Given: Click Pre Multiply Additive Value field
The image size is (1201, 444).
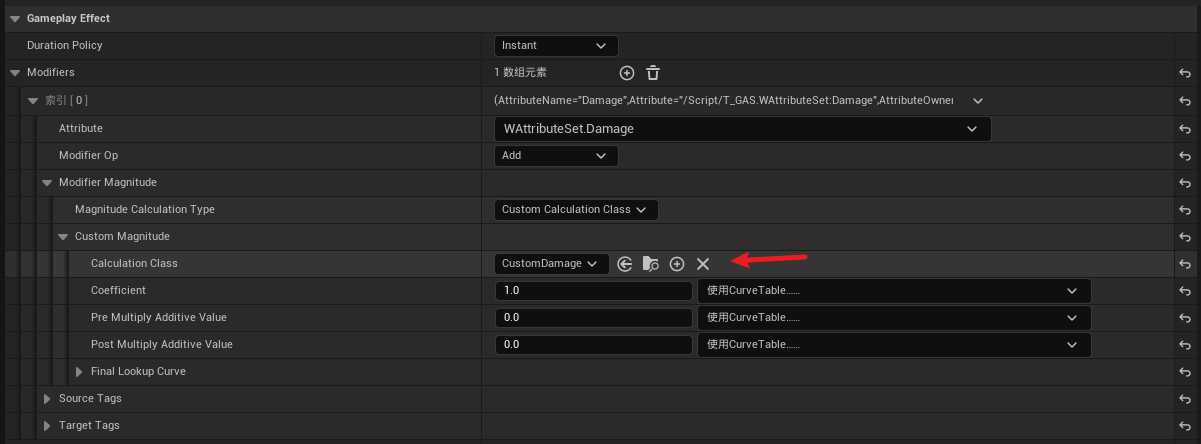Looking at the screenshot, I should coord(593,318).
